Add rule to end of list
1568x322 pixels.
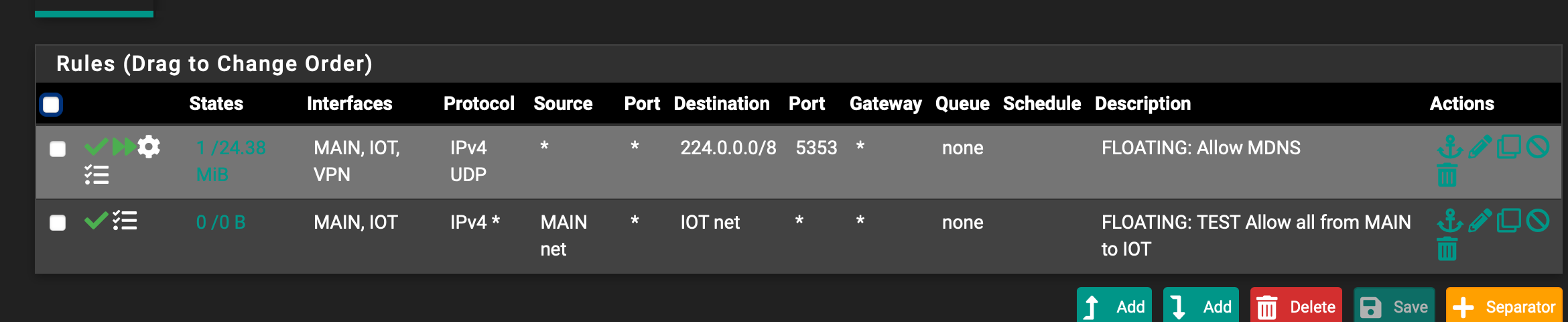[x=1201, y=307]
